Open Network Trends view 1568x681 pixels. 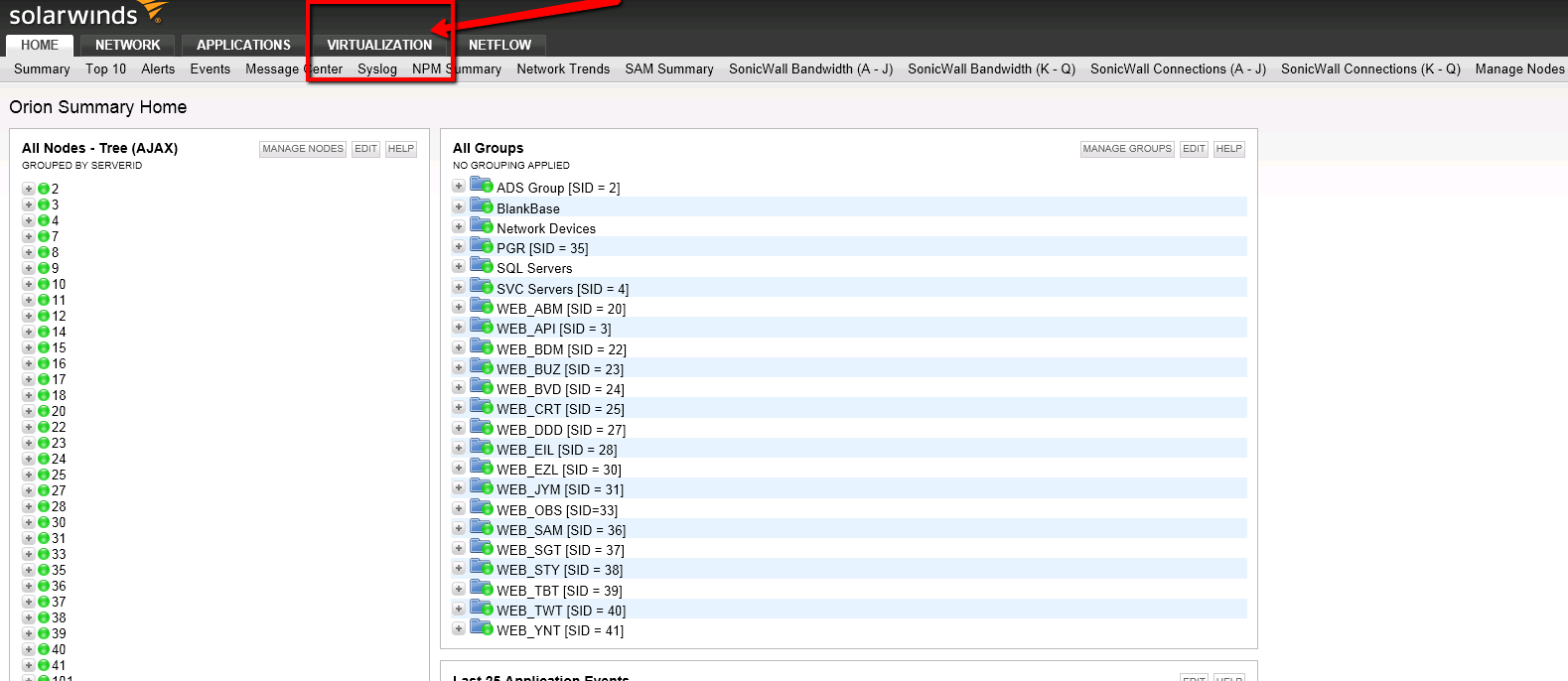pos(563,68)
